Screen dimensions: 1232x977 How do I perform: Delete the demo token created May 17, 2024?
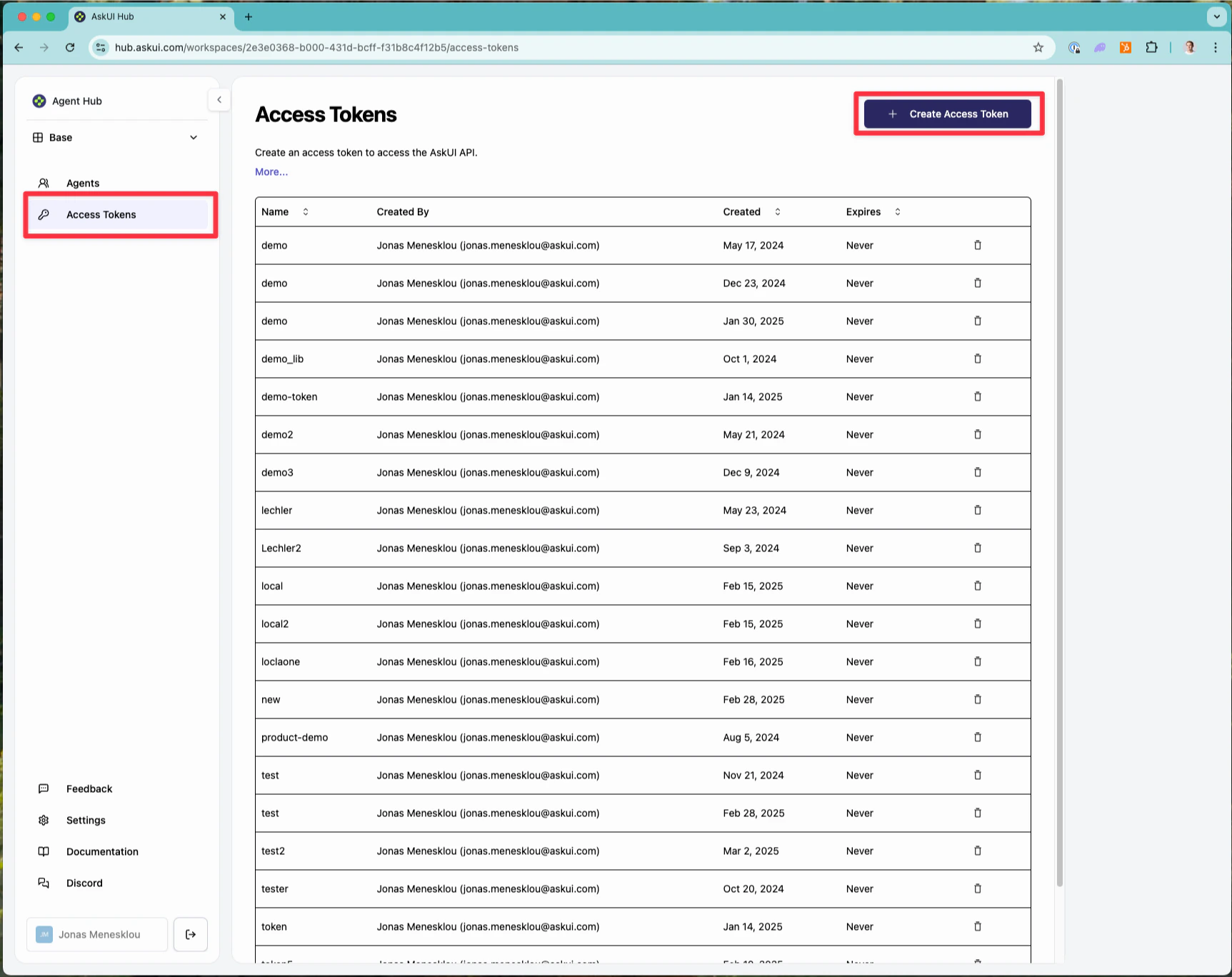click(x=978, y=245)
